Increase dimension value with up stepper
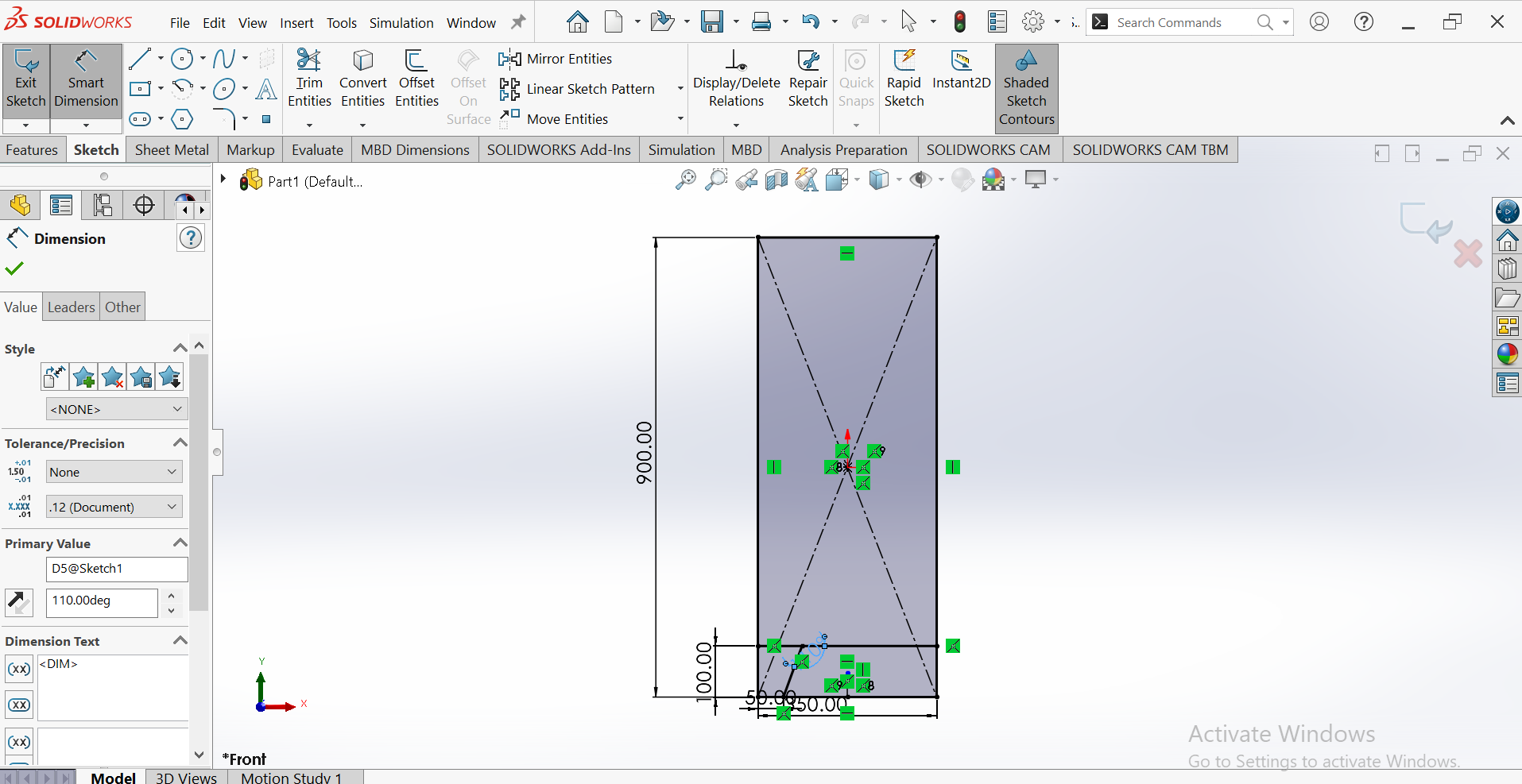The width and height of the screenshot is (1522, 784). tap(171, 595)
